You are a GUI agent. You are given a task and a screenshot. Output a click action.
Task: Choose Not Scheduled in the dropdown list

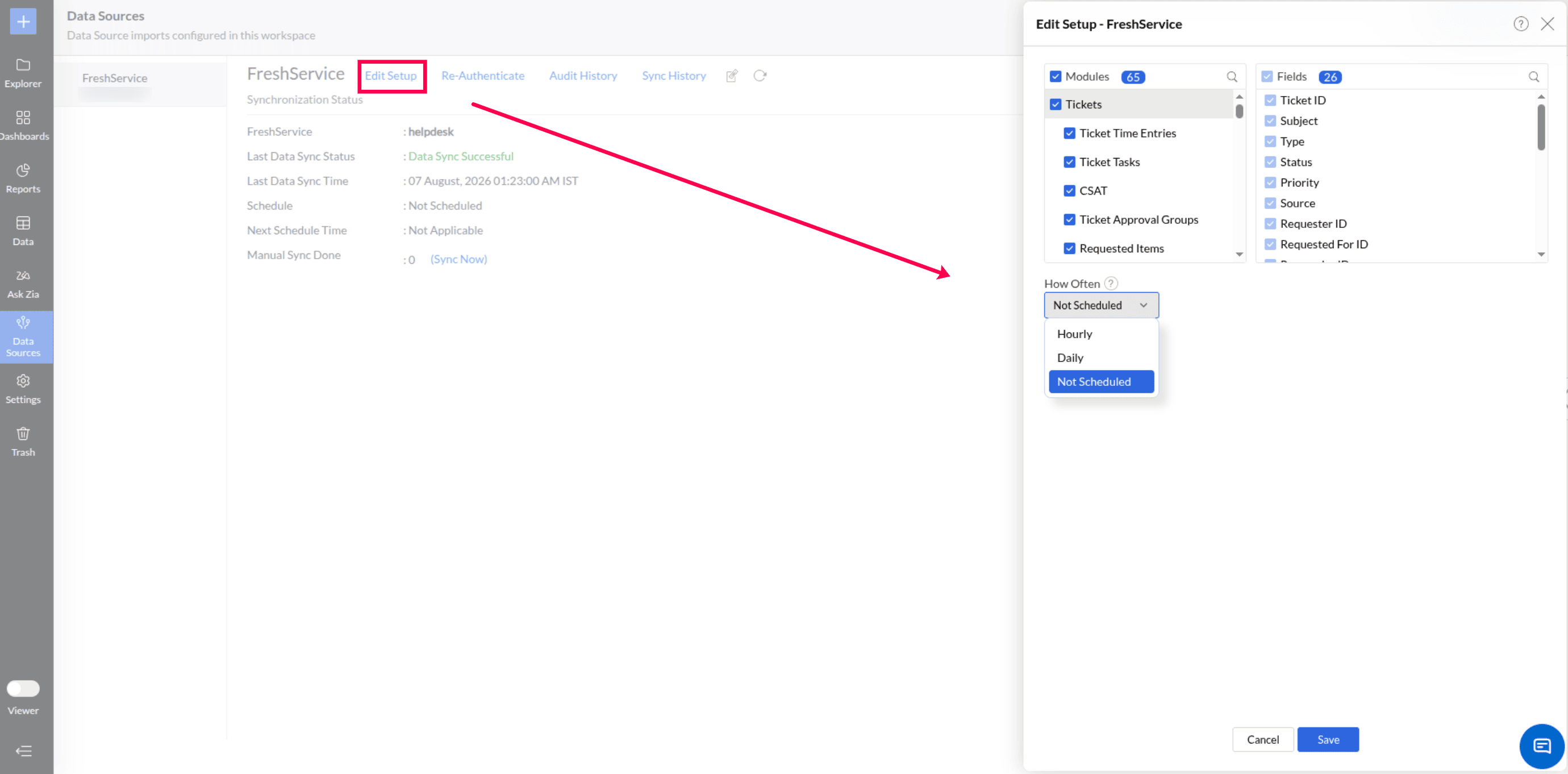1101,382
